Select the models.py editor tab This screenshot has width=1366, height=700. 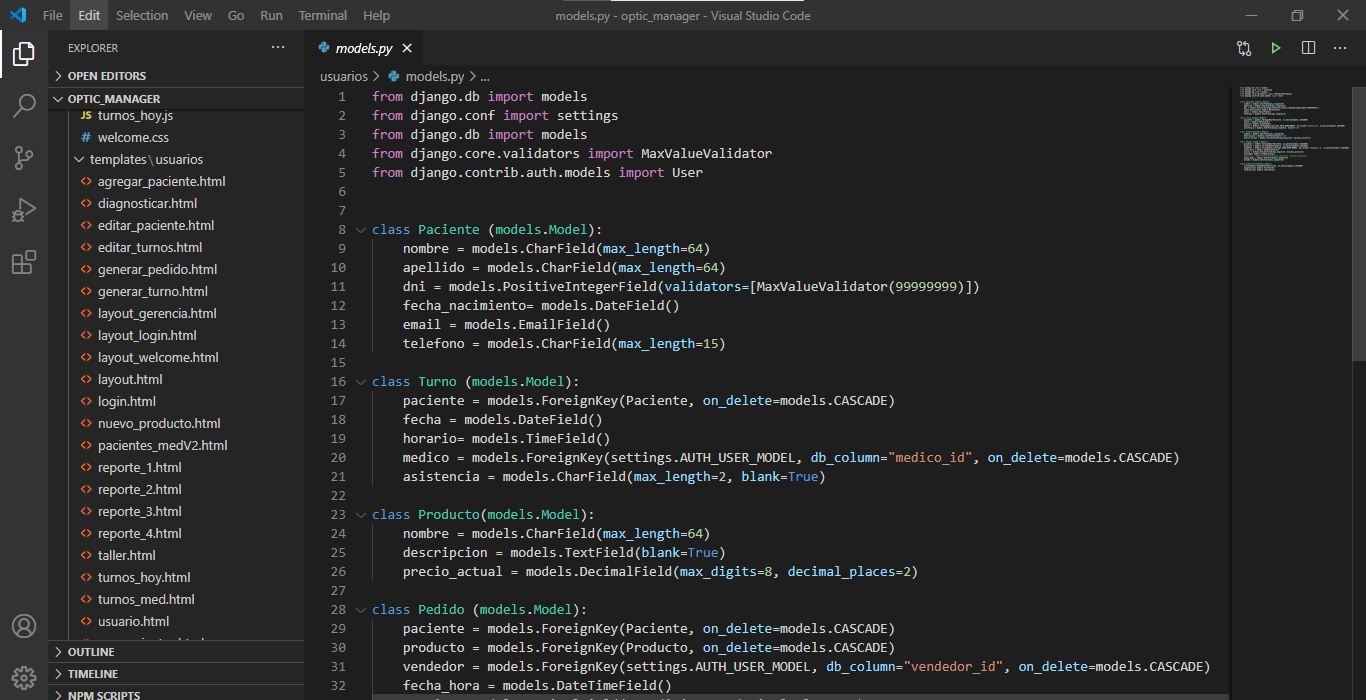tap(364, 48)
